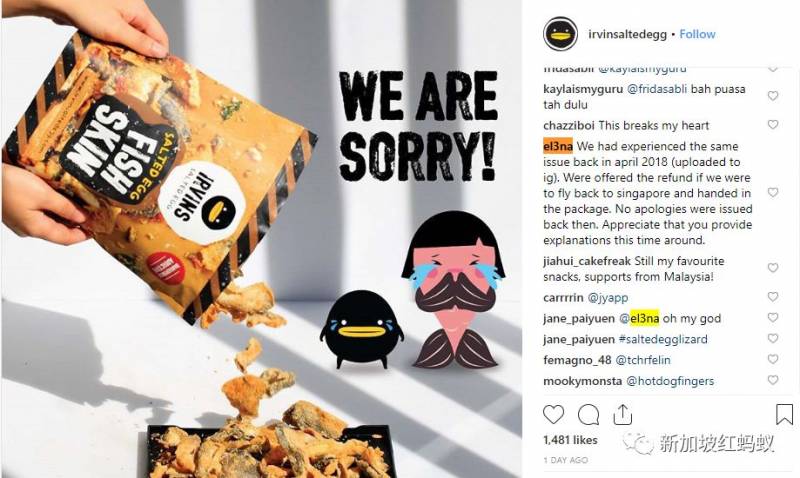View the 1,481 likes list

(x=570, y=440)
